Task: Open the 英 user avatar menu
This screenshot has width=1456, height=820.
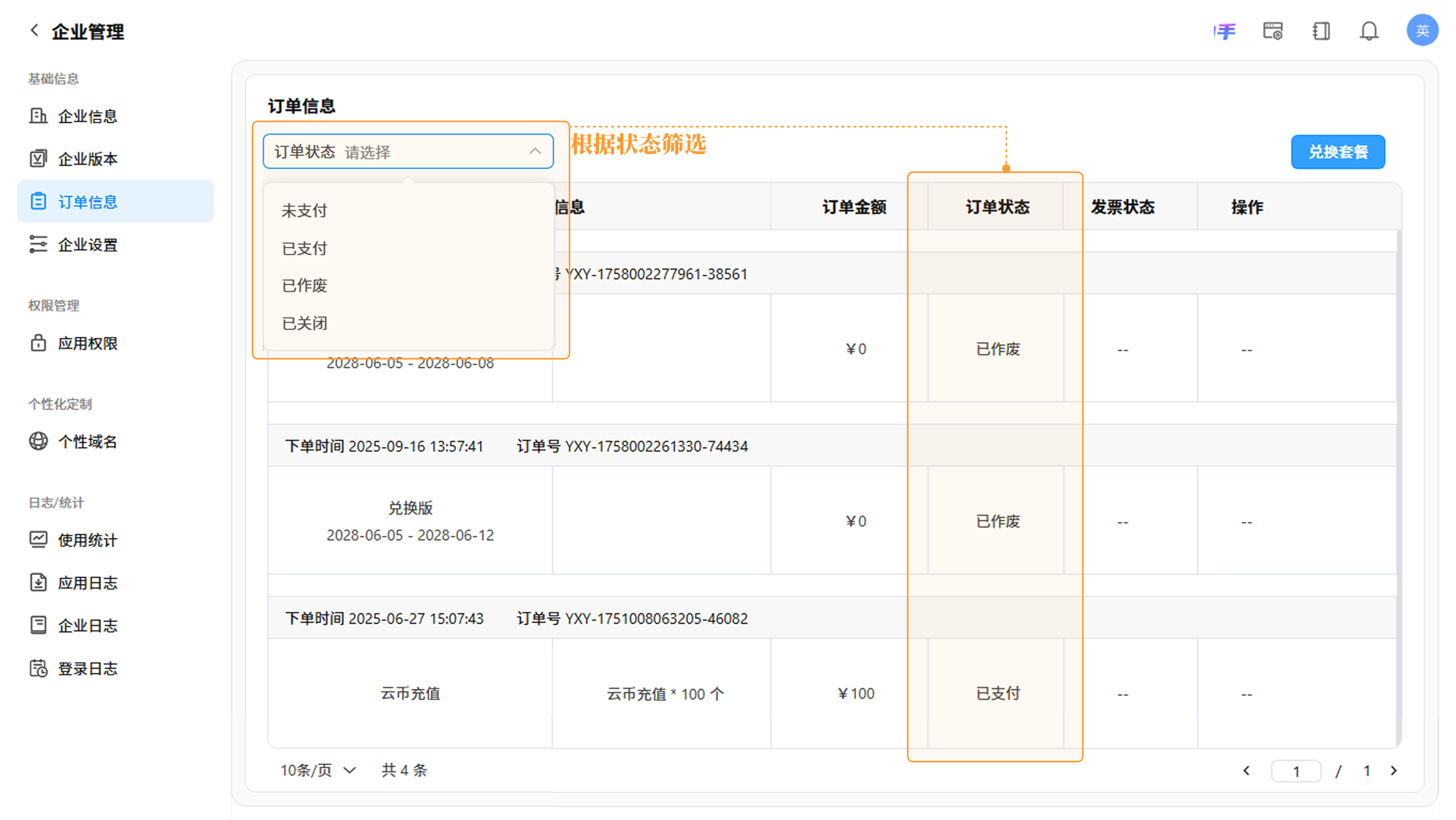Action: point(1422,31)
